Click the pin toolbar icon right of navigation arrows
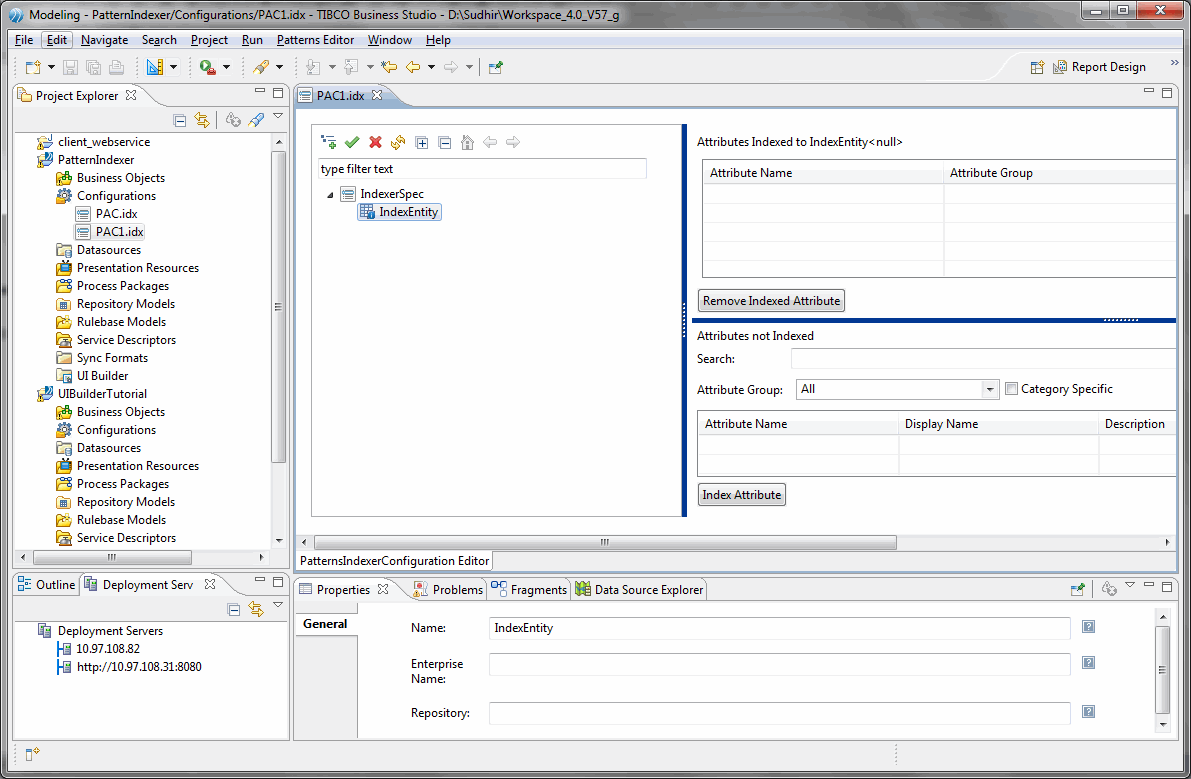 pyautogui.click(x=495, y=67)
